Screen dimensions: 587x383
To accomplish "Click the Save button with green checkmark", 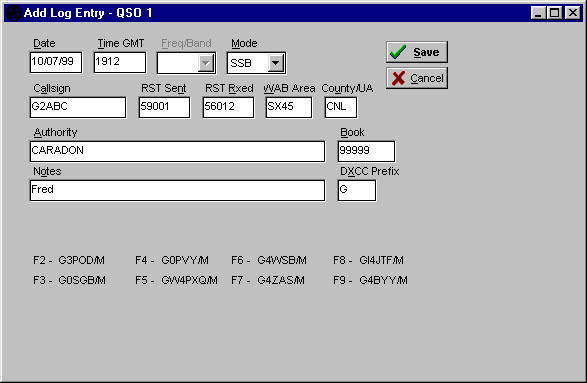I will coord(417,52).
